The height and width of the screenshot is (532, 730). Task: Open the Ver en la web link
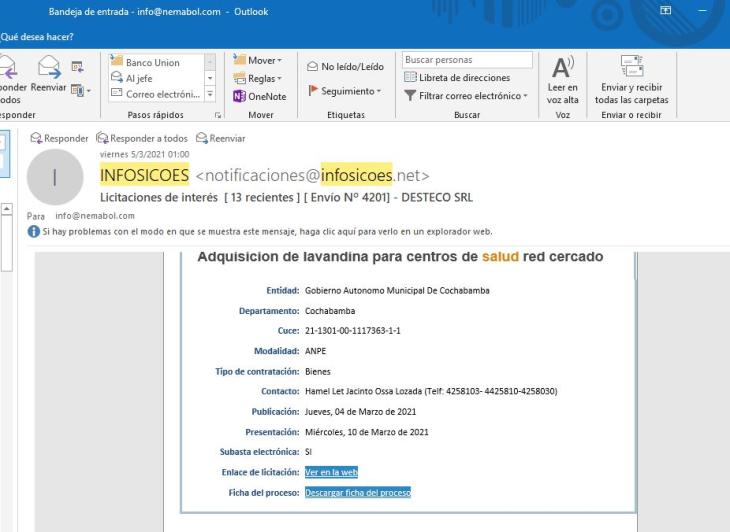coord(331,472)
